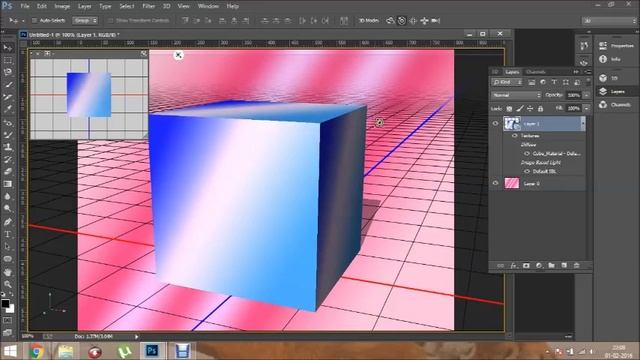Click the Zoom 3D camera icon in options bar

pos(436,20)
